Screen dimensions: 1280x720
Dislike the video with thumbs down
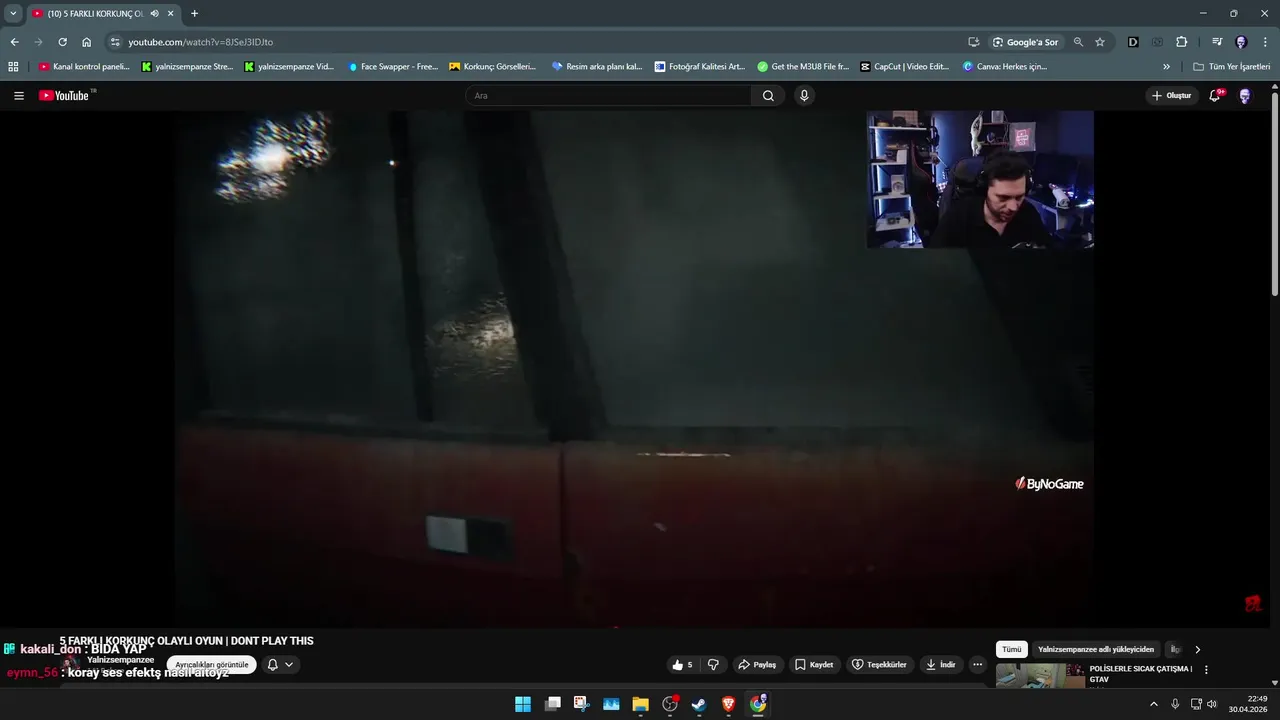click(713, 665)
